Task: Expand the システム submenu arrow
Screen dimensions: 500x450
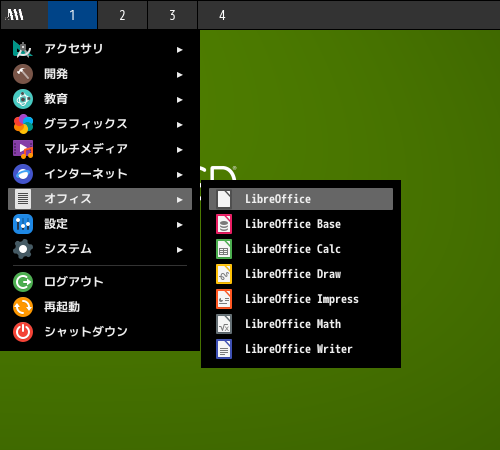Action: [x=180, y=250]
